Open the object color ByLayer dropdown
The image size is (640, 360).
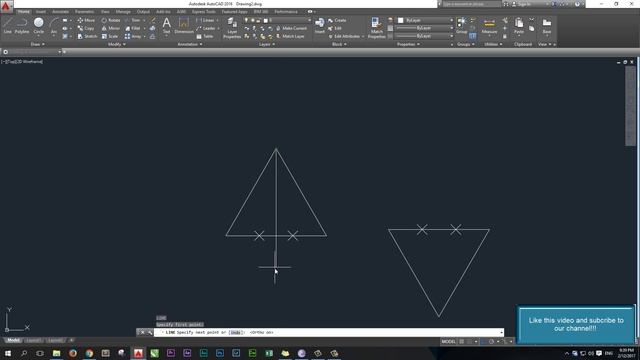pyautogui.click(x=425, y=20)
